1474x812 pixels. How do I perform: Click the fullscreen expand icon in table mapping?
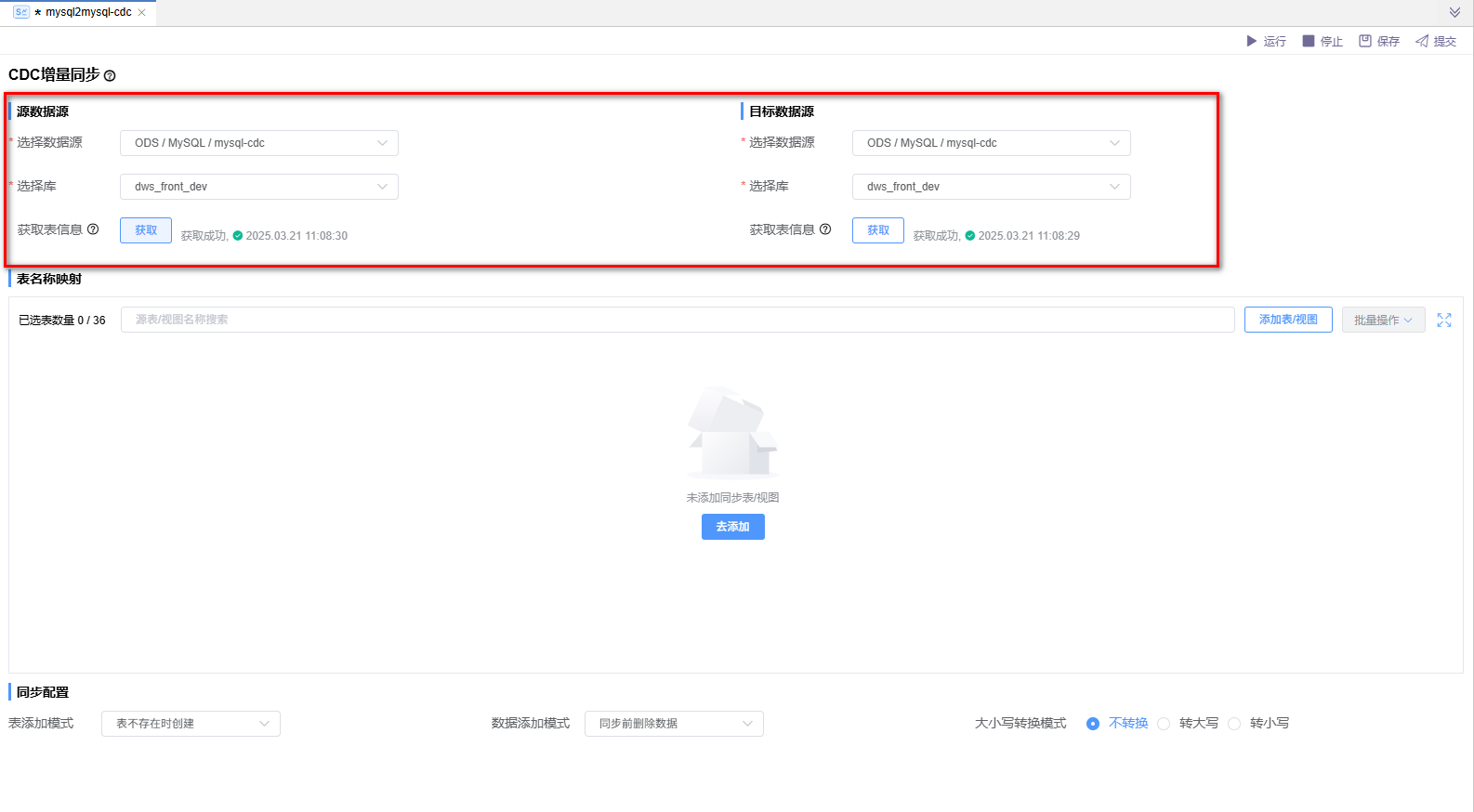point(1444,320)
